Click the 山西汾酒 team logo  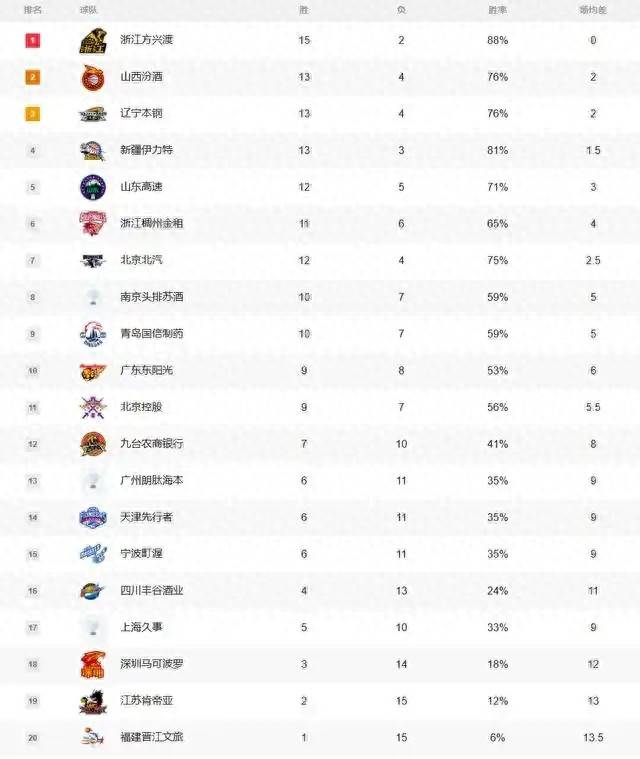(92, 78)
